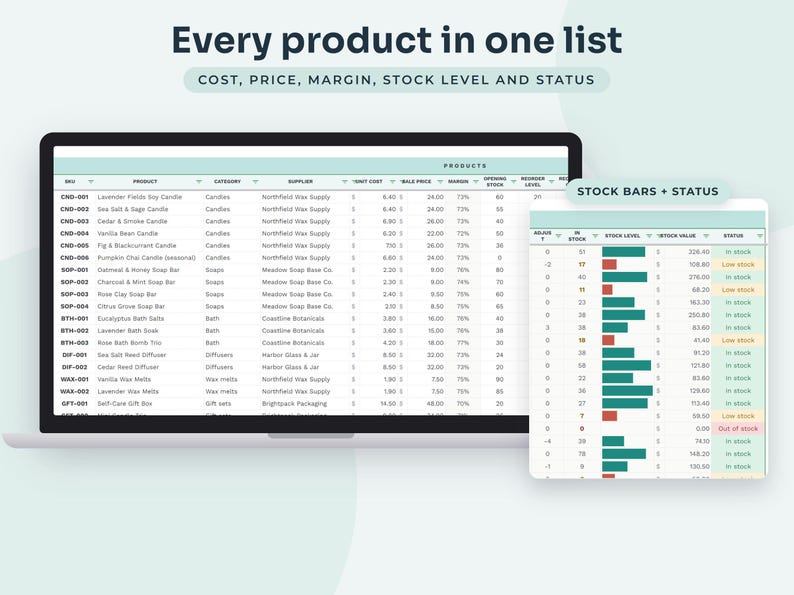The height and width of the screenshot is (595, 794).
Task: Click product Cedar & Smoke Candle
Action: [x=132, y=221]
